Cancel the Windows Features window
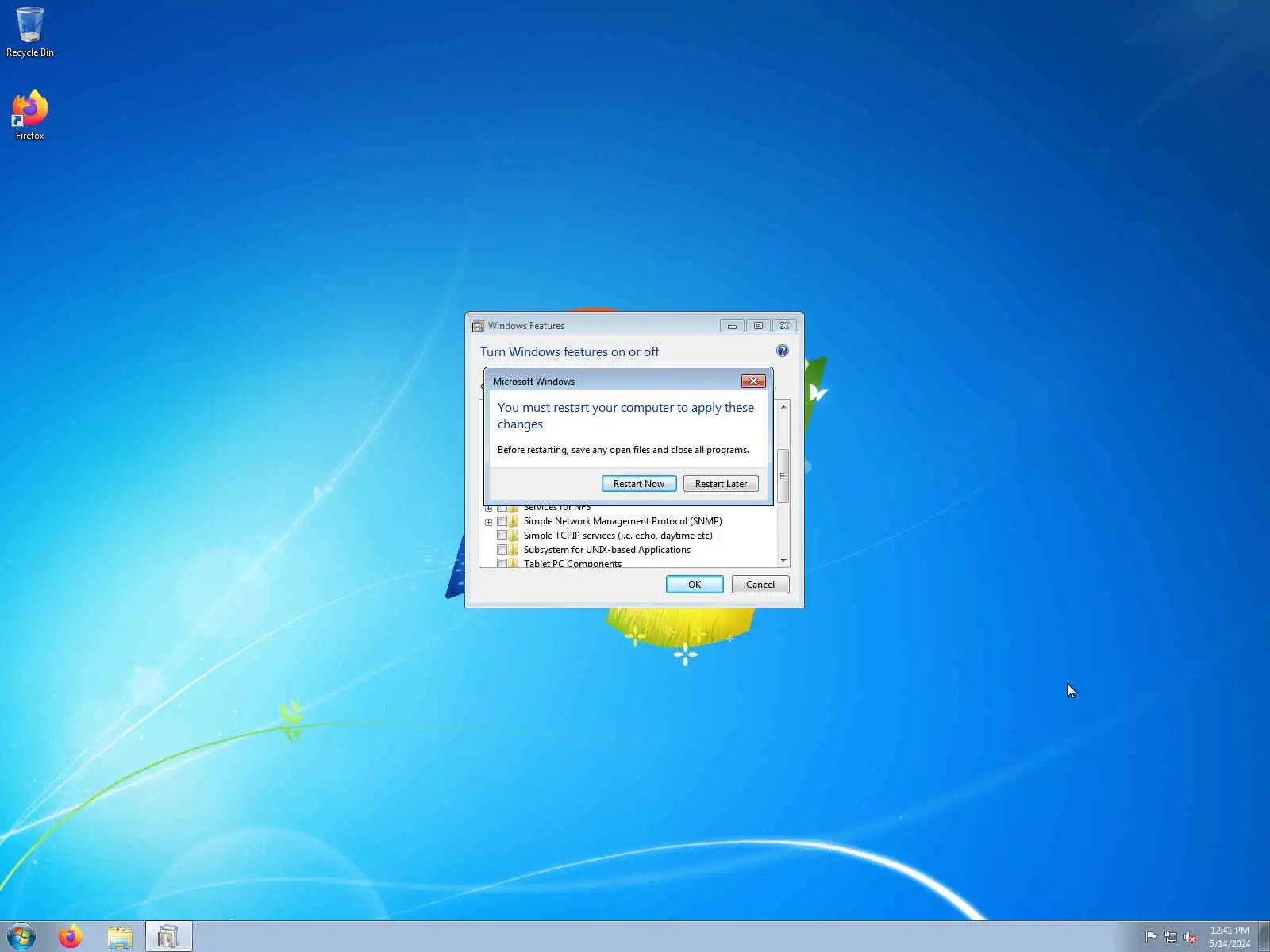 [x=760, y=585]
